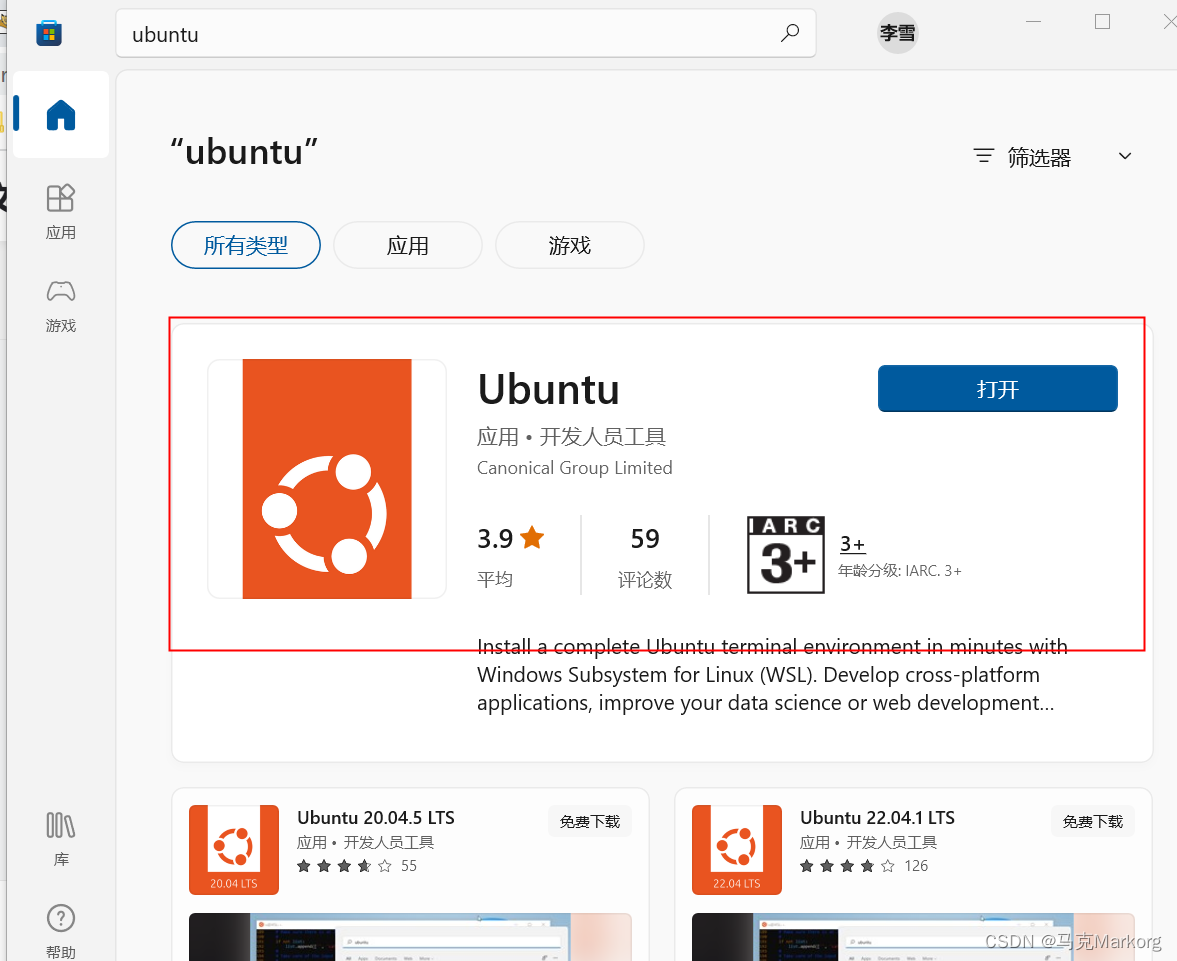Click the 年龄分级: IARC. 3+ label
Viewport: 1177px width, 961px height.
(899, 571)
